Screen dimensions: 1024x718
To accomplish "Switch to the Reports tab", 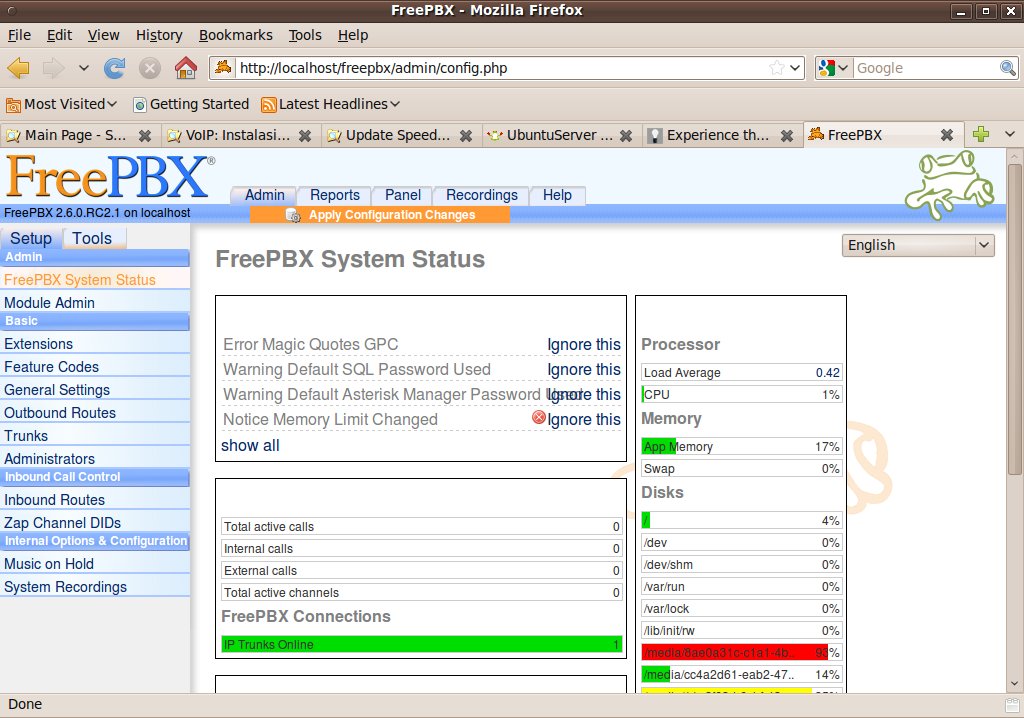I will 334,195.
